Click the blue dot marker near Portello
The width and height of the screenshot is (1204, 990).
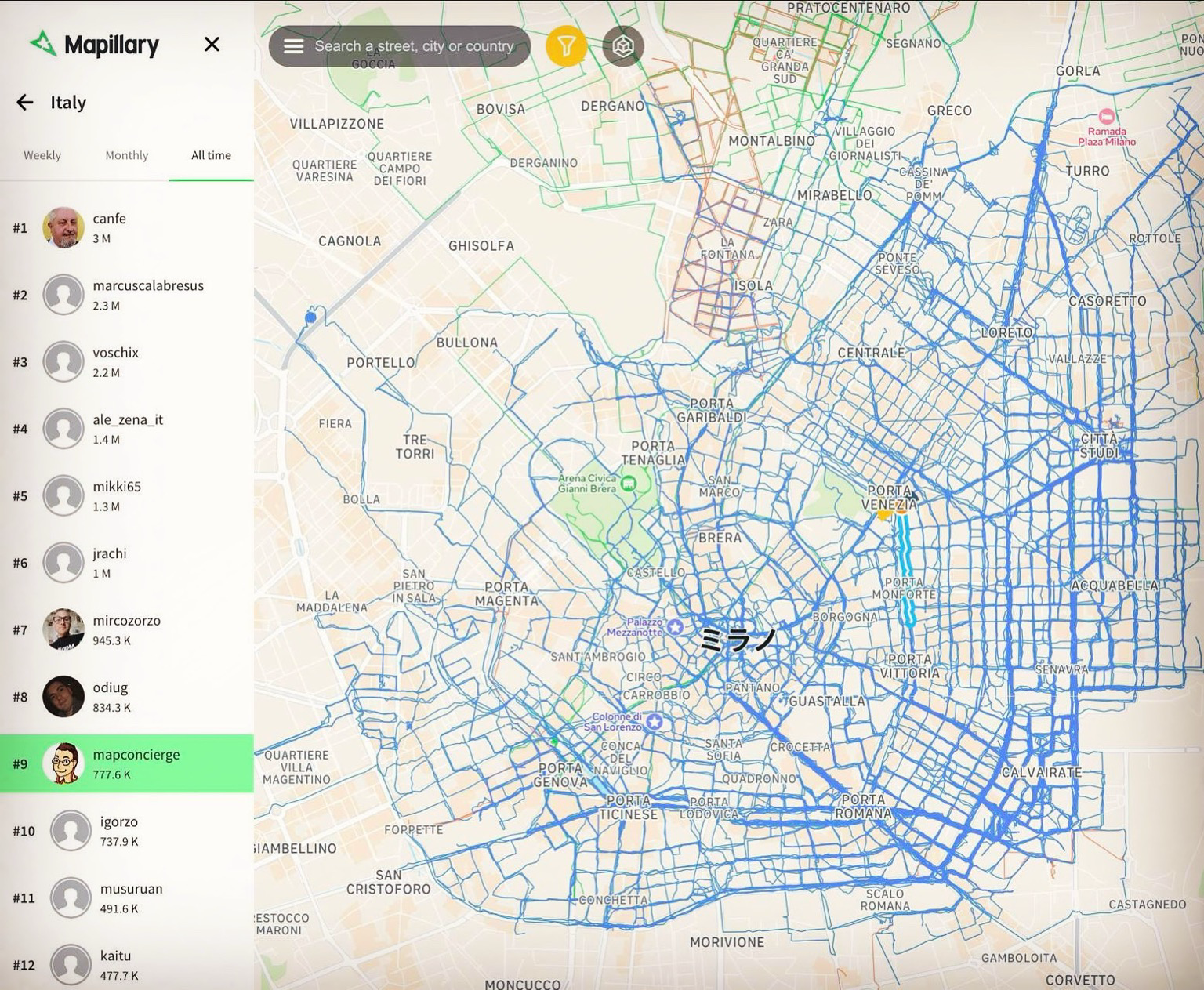click(x=310, y=317)
